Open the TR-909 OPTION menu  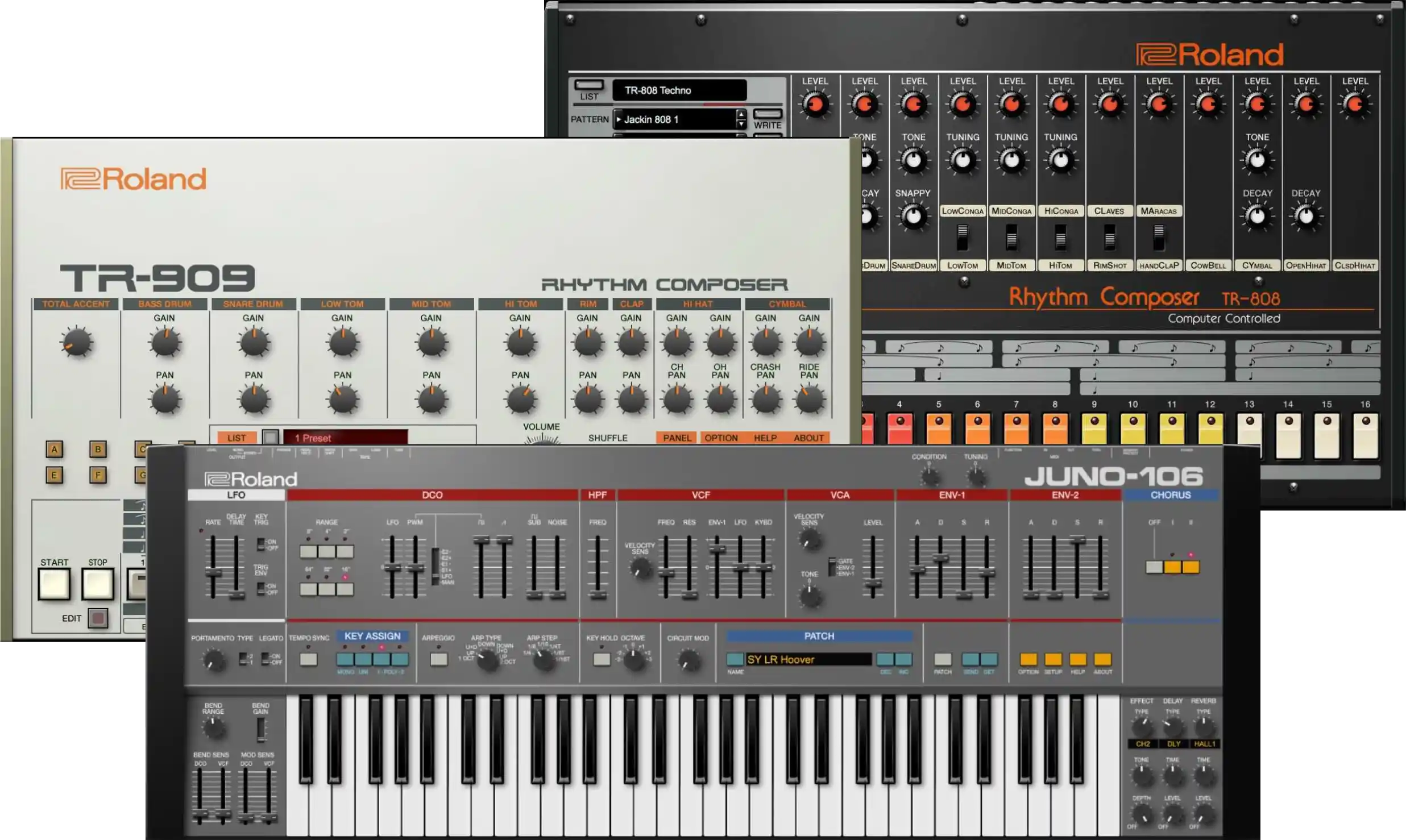click(x=721, y=438)
